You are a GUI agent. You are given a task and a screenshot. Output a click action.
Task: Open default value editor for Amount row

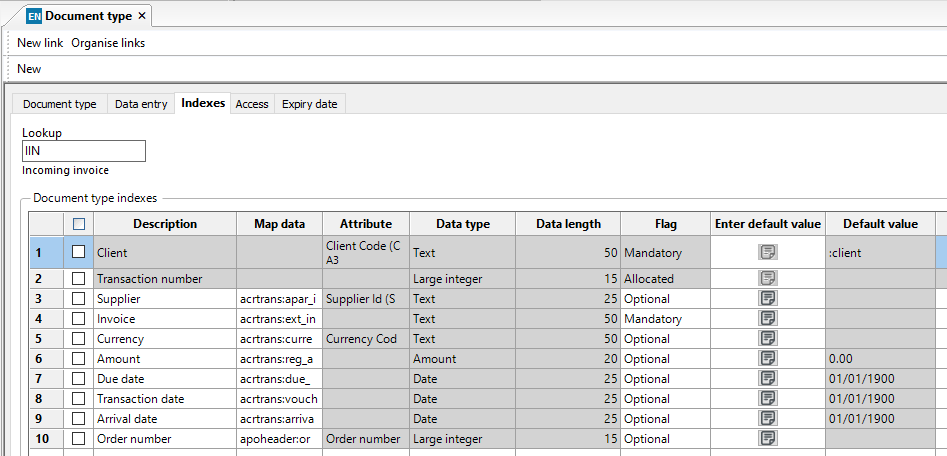(x=767, y=359)
